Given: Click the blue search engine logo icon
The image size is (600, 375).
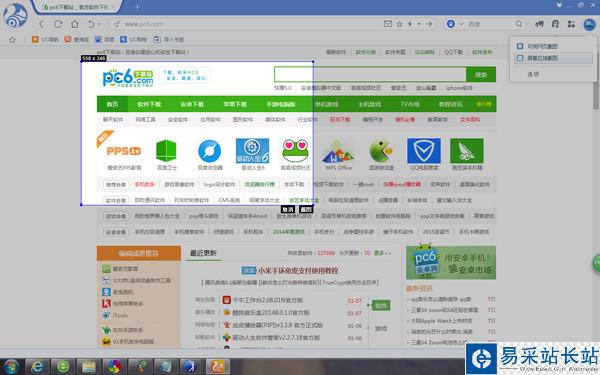Looking at the screenshot, I should point(451,24).
